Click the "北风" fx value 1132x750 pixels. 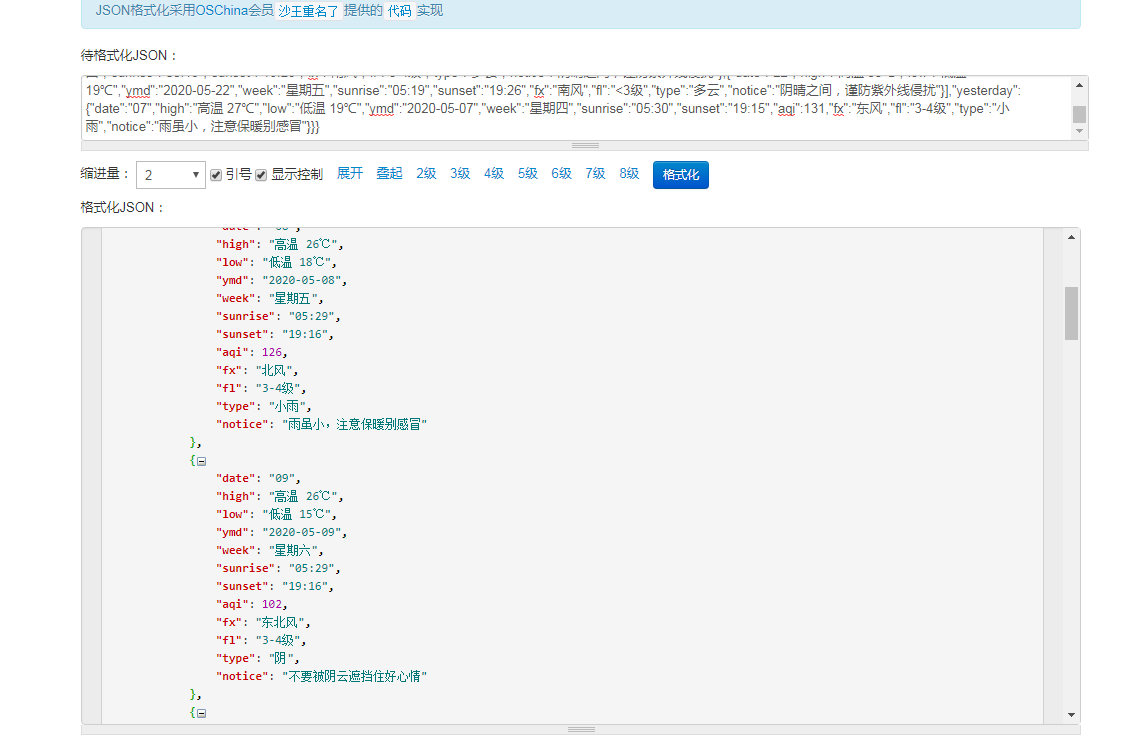pos(274,370)
